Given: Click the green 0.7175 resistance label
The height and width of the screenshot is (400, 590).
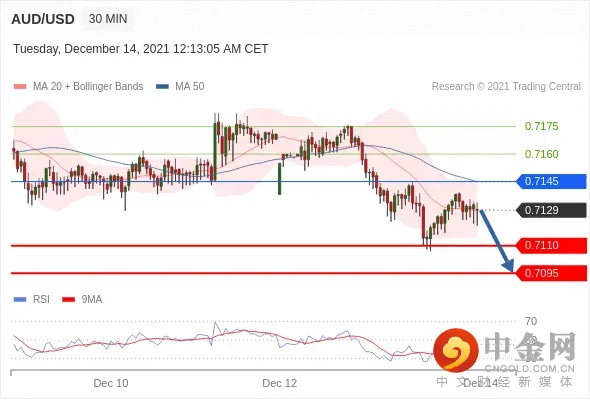Looking at the screenshot, I should point(541,126).
